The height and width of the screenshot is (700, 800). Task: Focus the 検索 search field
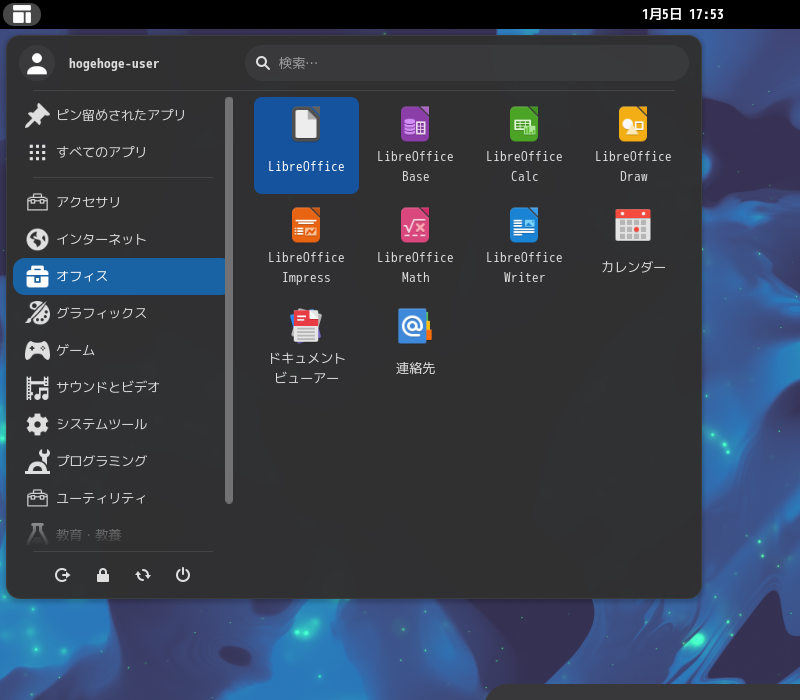click(467, 63)
